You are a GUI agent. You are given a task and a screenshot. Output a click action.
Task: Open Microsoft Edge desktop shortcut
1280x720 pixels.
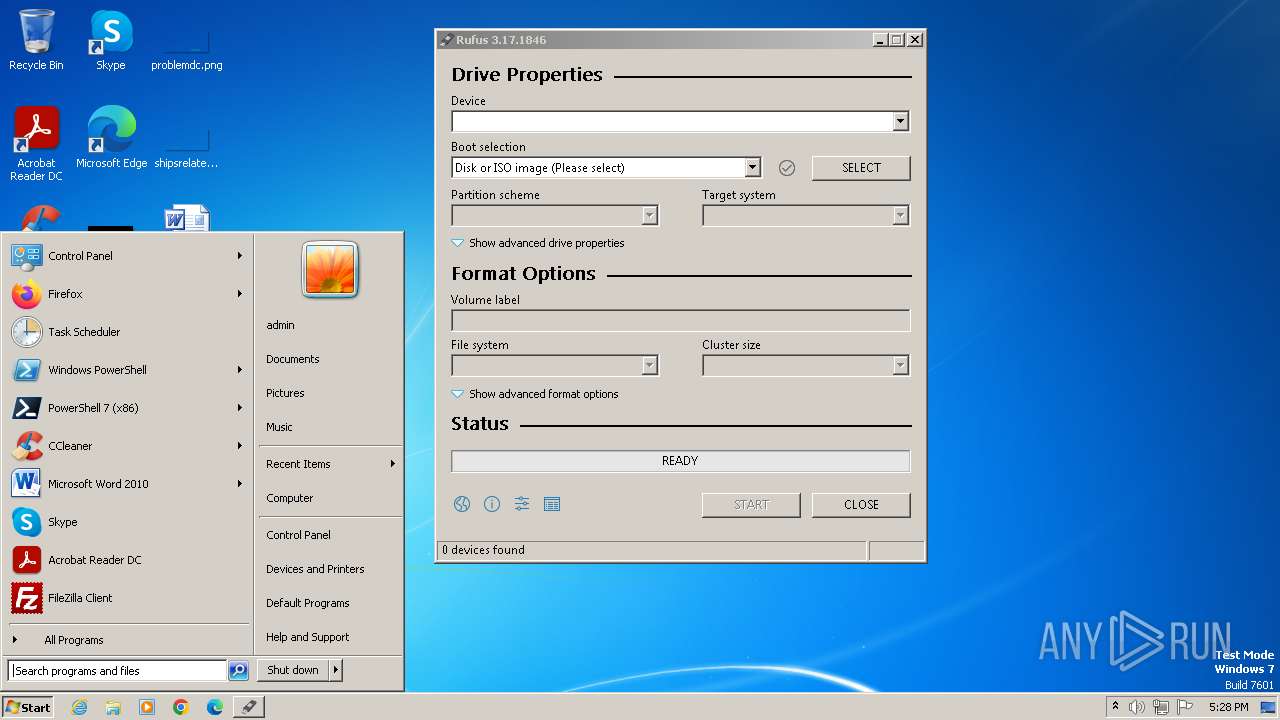111,138
